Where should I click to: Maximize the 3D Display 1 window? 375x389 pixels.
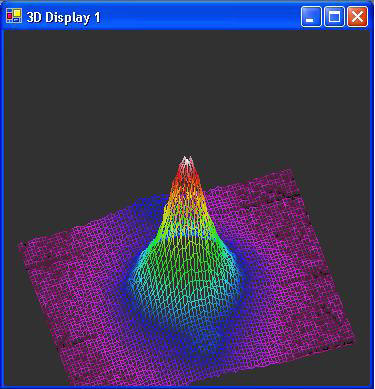pos(334,16)
